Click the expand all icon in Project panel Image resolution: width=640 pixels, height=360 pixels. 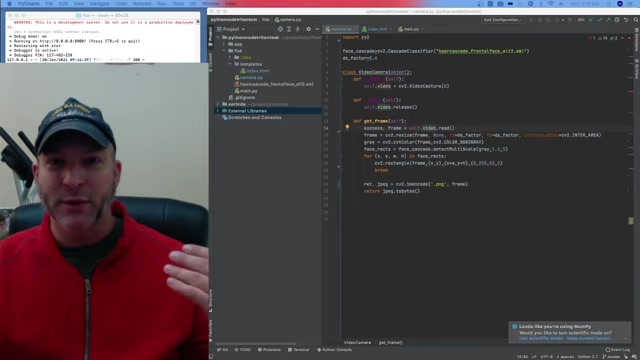(x=289, y=29)
